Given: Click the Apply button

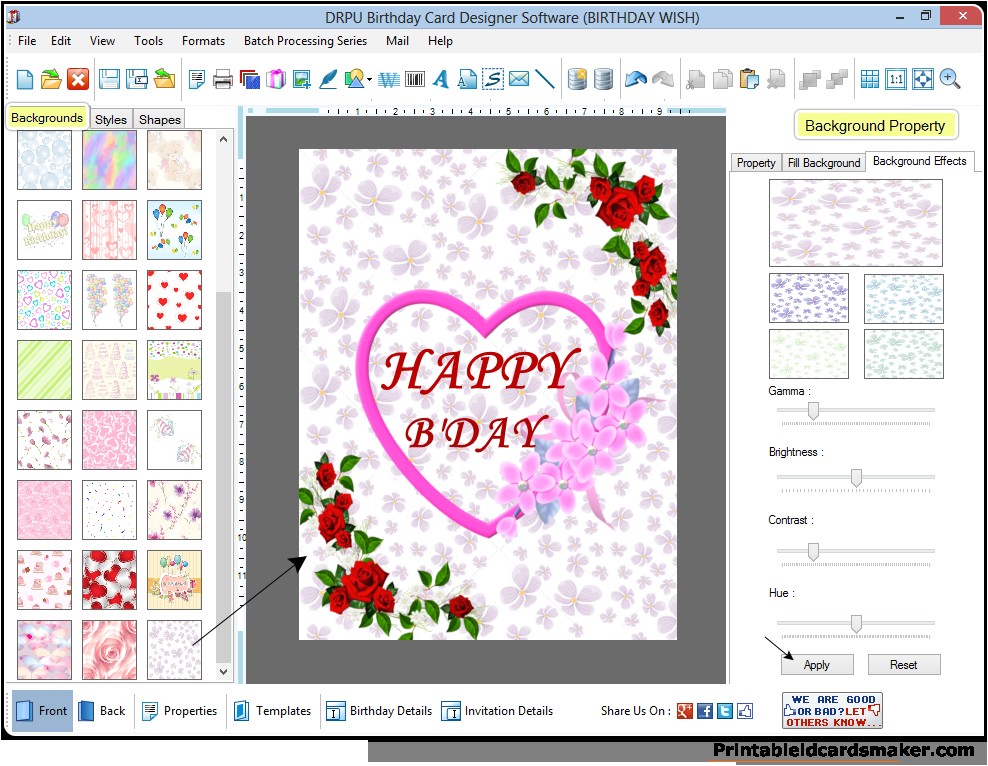Looking at the screenshot, I should [x=817, y=664].
